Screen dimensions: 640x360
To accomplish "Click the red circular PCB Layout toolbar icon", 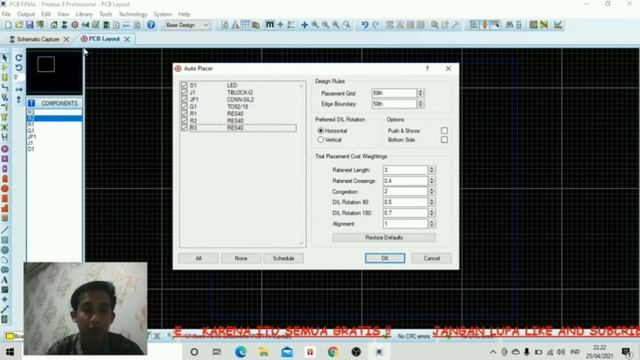I will click(x=75, y=25).
